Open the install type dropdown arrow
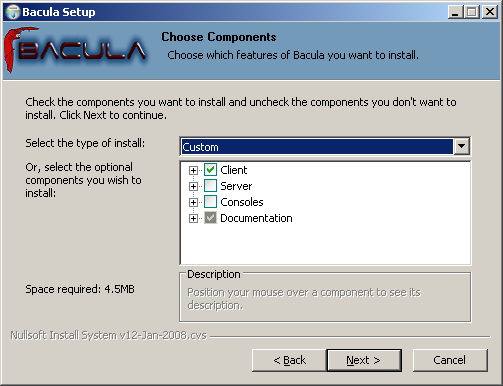Viewport: 503px width, 386px height. (x=461, y=146)
